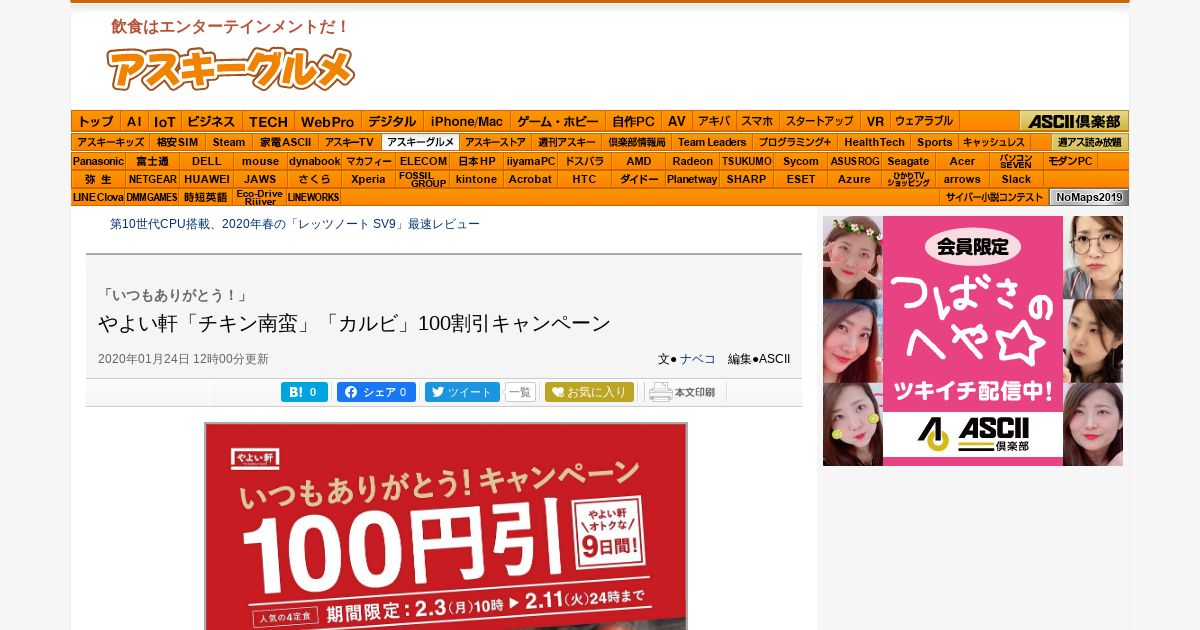
Task: Open the アキバ tab
Action: click(x=714, y=121)
